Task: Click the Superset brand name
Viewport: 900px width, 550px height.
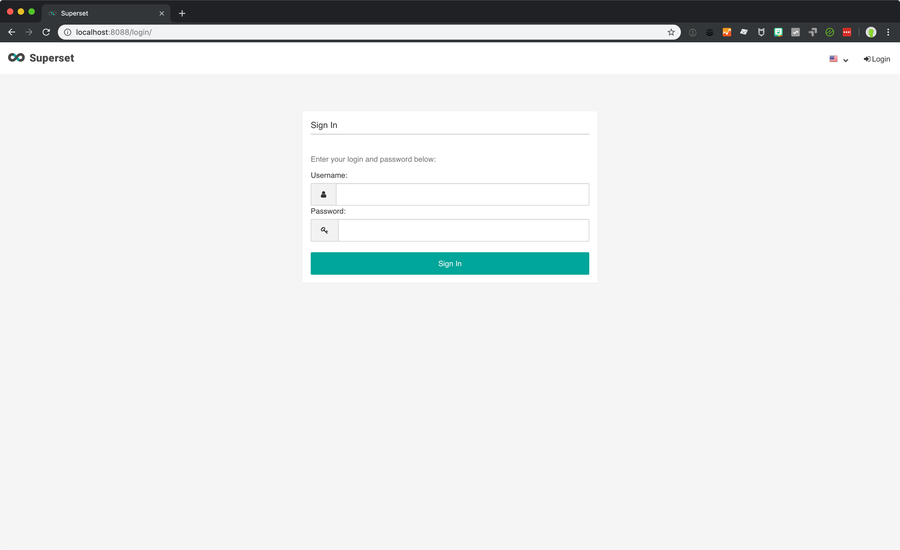Action: tap(52, 58)
